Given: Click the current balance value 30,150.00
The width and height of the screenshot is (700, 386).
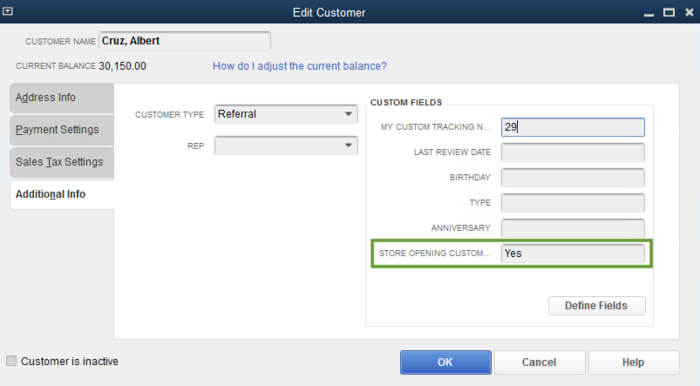Looking at the screenshot, I should pos(122,66).
